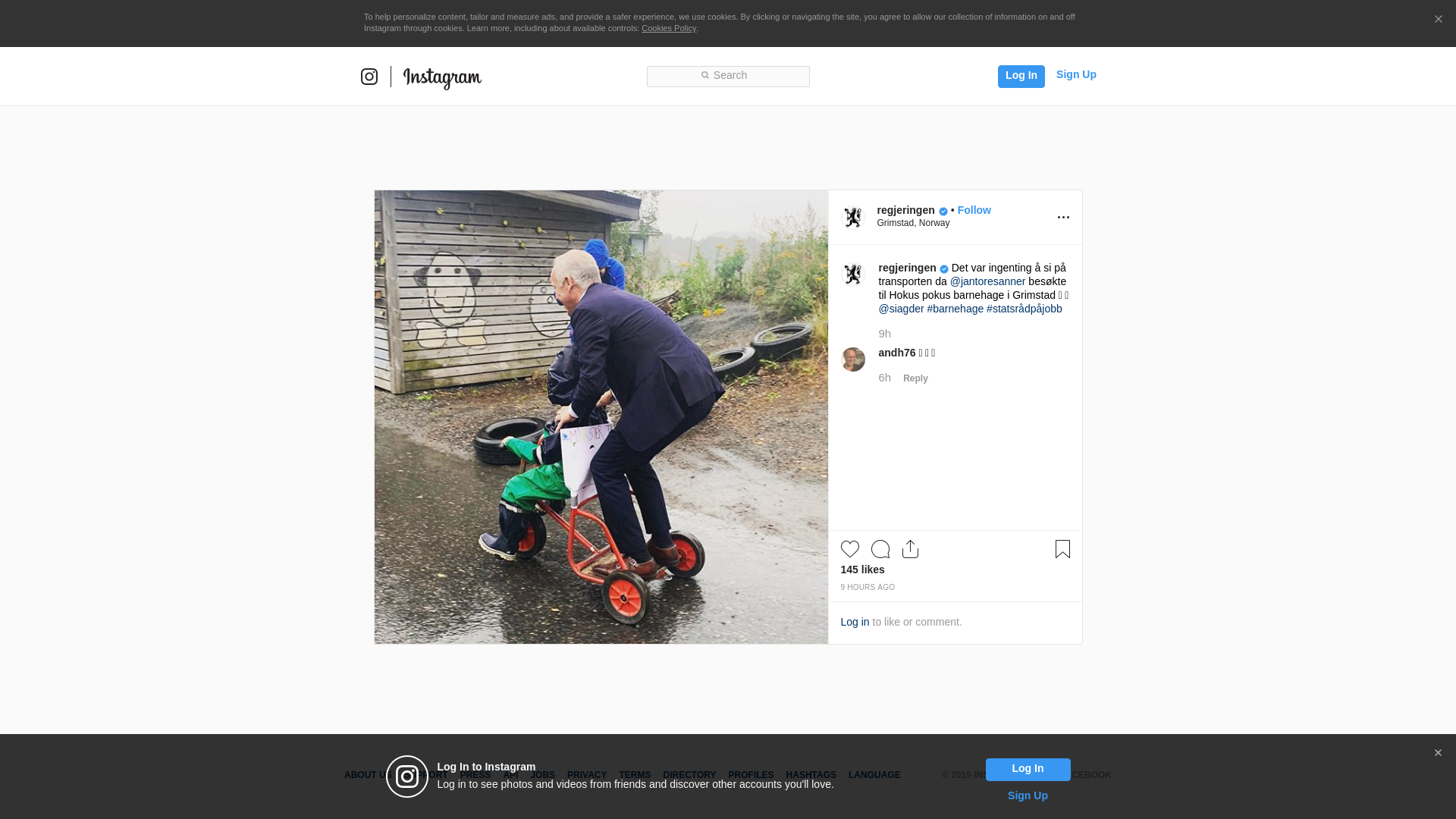
Task: Open the LANGUAGE footer selector
Action: pyautogui.click(x=874, y=775)
